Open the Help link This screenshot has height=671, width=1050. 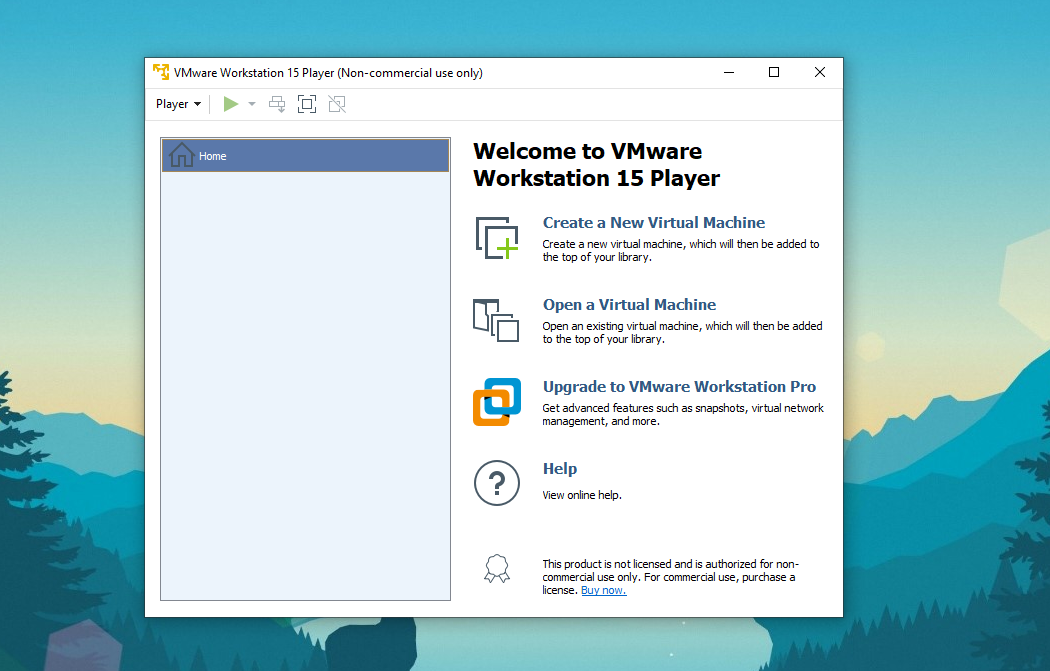(x=560, y=469)
